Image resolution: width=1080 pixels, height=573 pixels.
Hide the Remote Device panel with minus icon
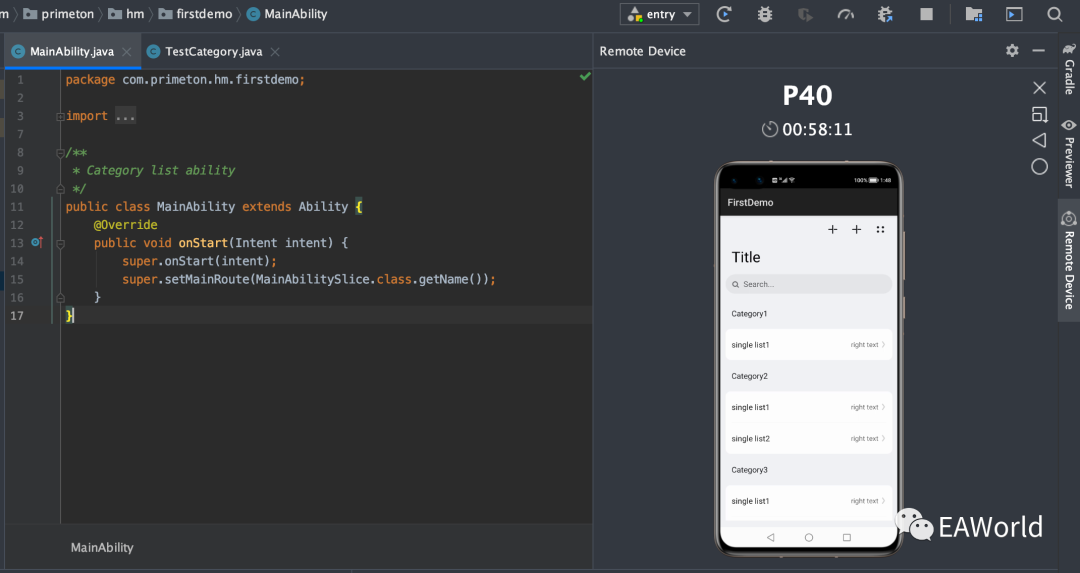[x=1039, y=50]
